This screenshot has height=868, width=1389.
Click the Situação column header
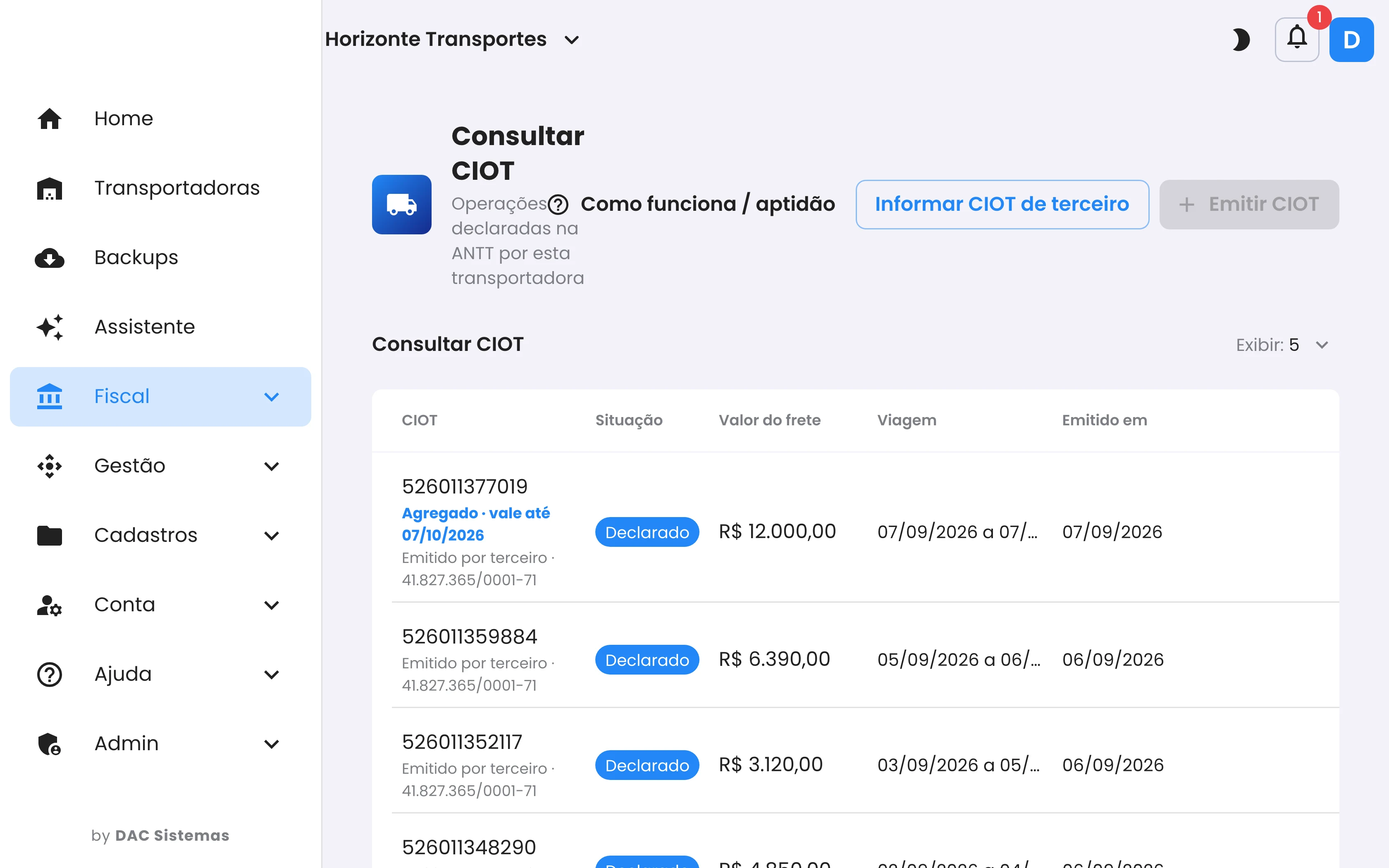629,420
